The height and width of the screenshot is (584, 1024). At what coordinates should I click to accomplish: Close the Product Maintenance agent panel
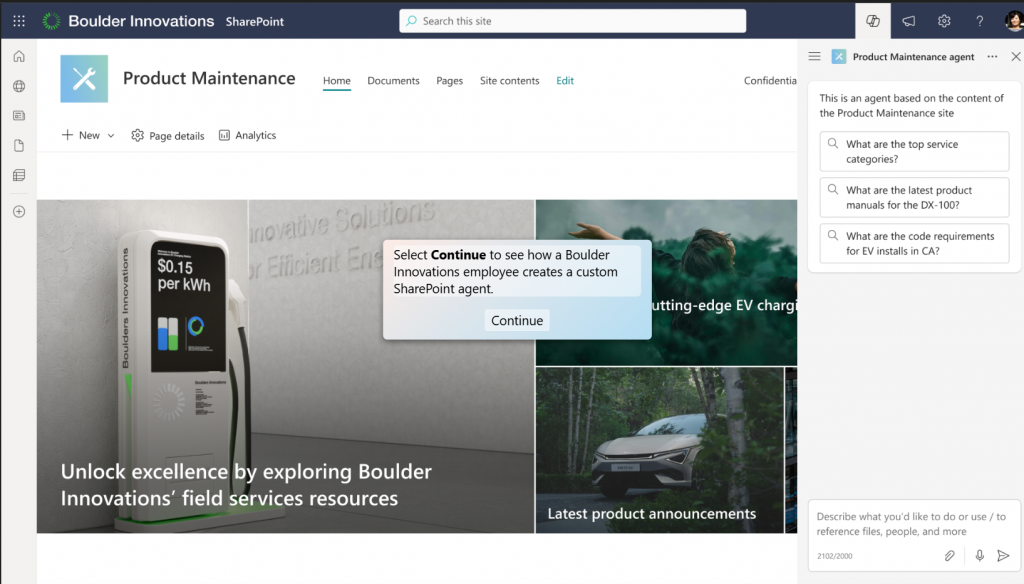(1016, 56)
